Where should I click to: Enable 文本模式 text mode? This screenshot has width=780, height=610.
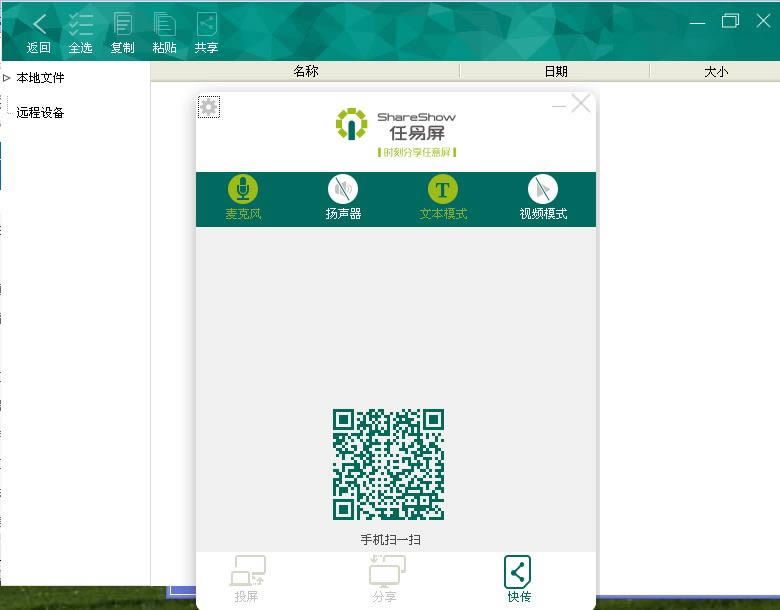tap(443, 189)
